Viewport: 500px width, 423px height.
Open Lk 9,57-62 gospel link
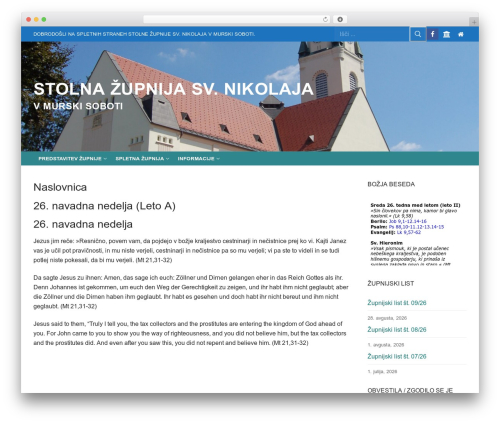pos(409,232)
